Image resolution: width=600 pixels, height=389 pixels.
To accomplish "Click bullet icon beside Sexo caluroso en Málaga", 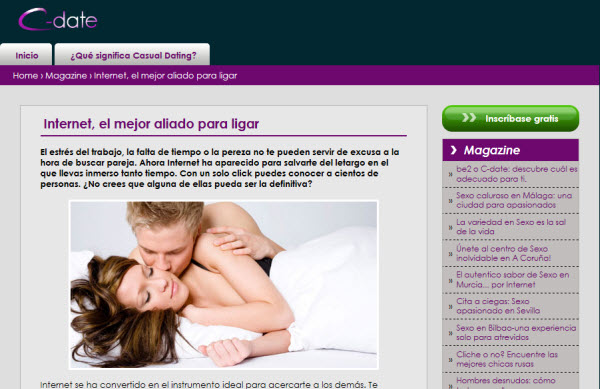I will 450,200.
